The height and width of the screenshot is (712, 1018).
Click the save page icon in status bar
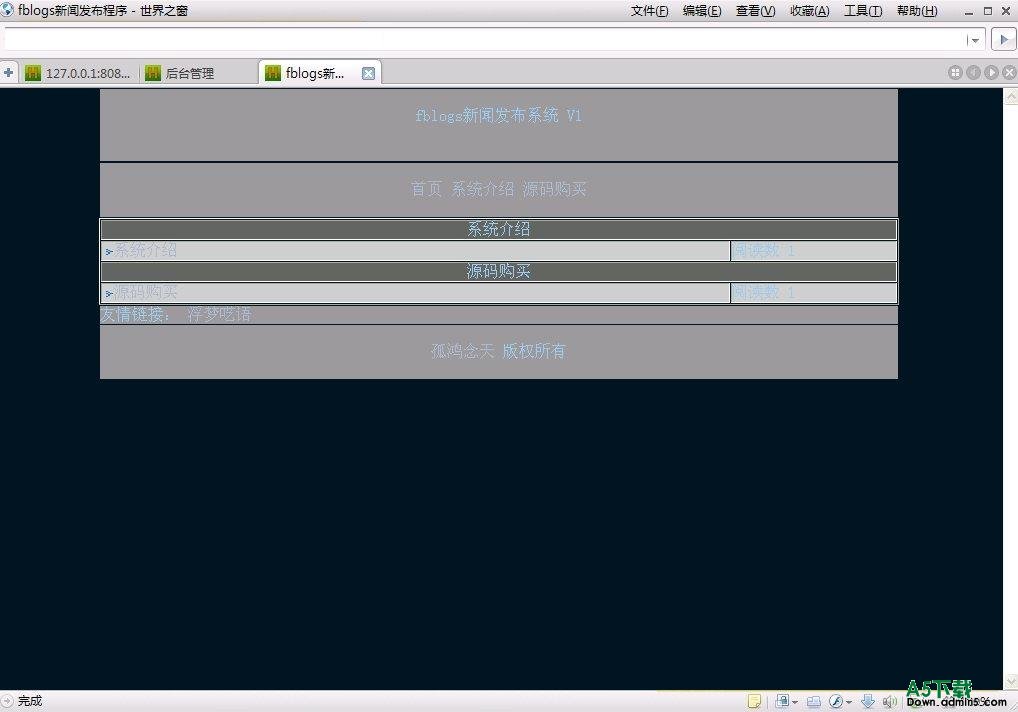click(782, 701)
